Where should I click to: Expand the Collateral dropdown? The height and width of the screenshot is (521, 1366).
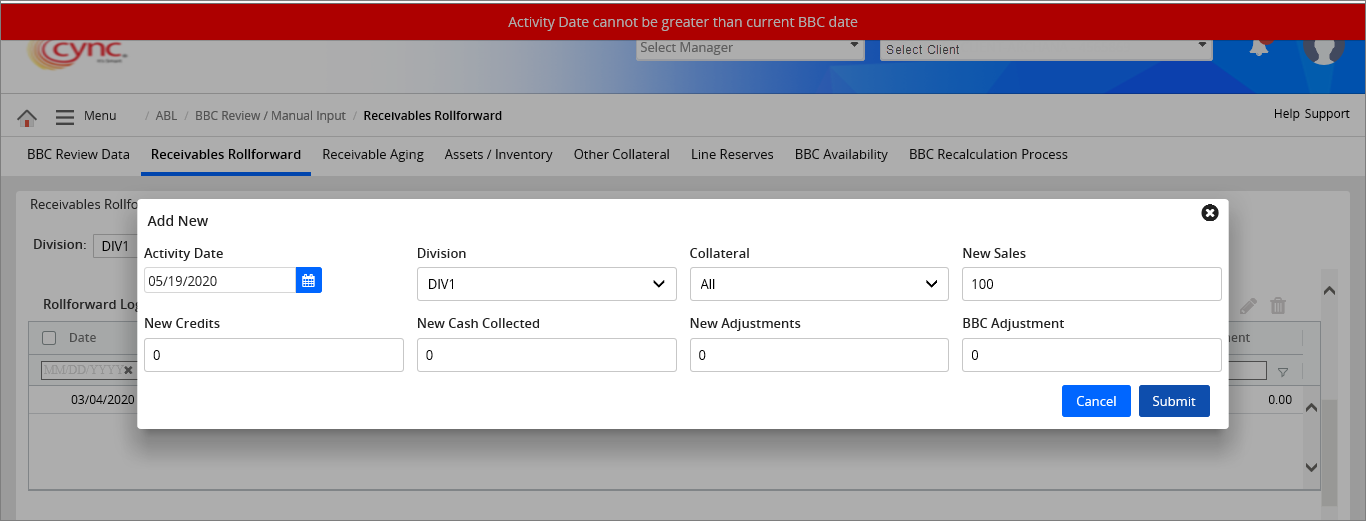click(x=819, y=284)
